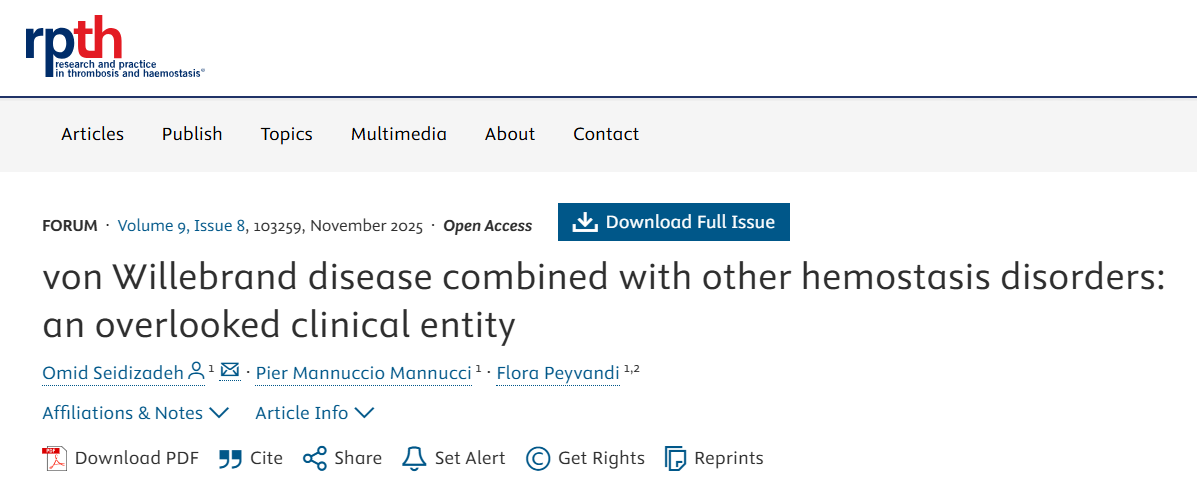Click the Cite quotation marks icon
The width and height of the screenshot is (1197, 483).
point(230,459)
